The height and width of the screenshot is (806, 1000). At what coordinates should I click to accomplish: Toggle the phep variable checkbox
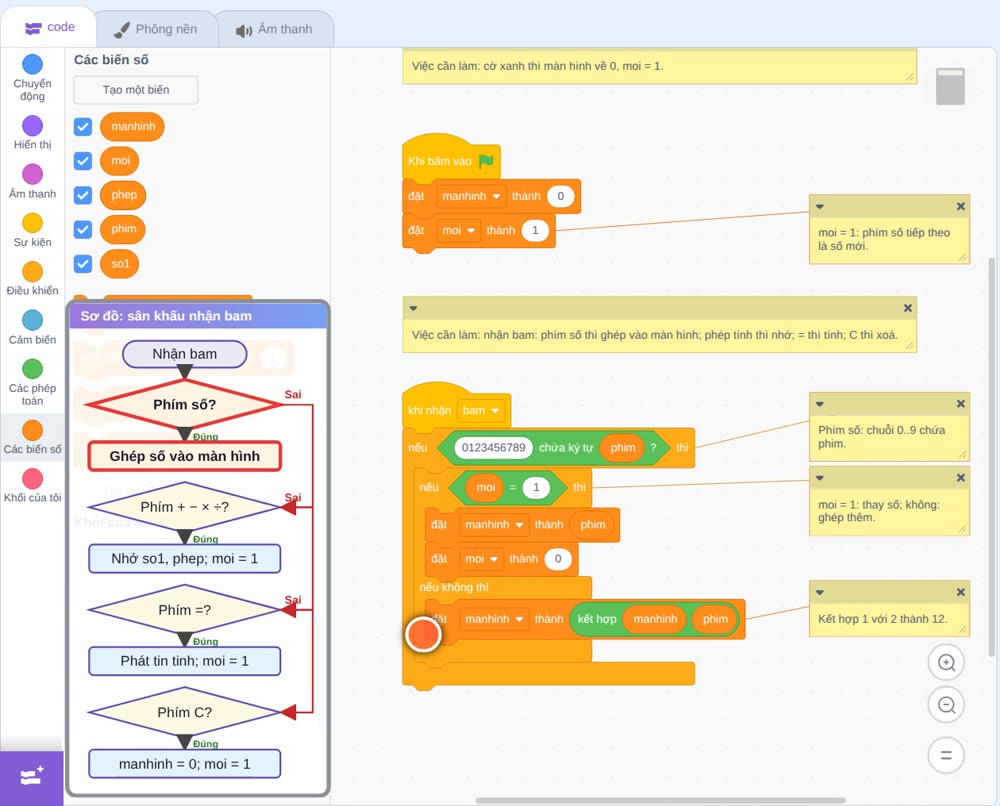[x=83, y=195]
